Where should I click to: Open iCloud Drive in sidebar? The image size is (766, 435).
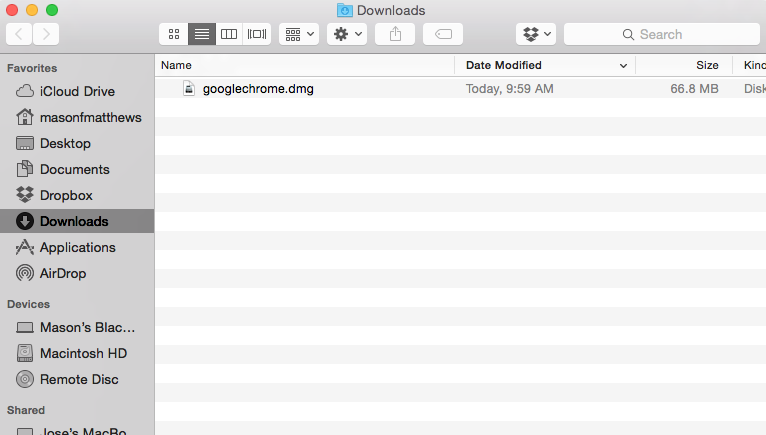(77, 91)
